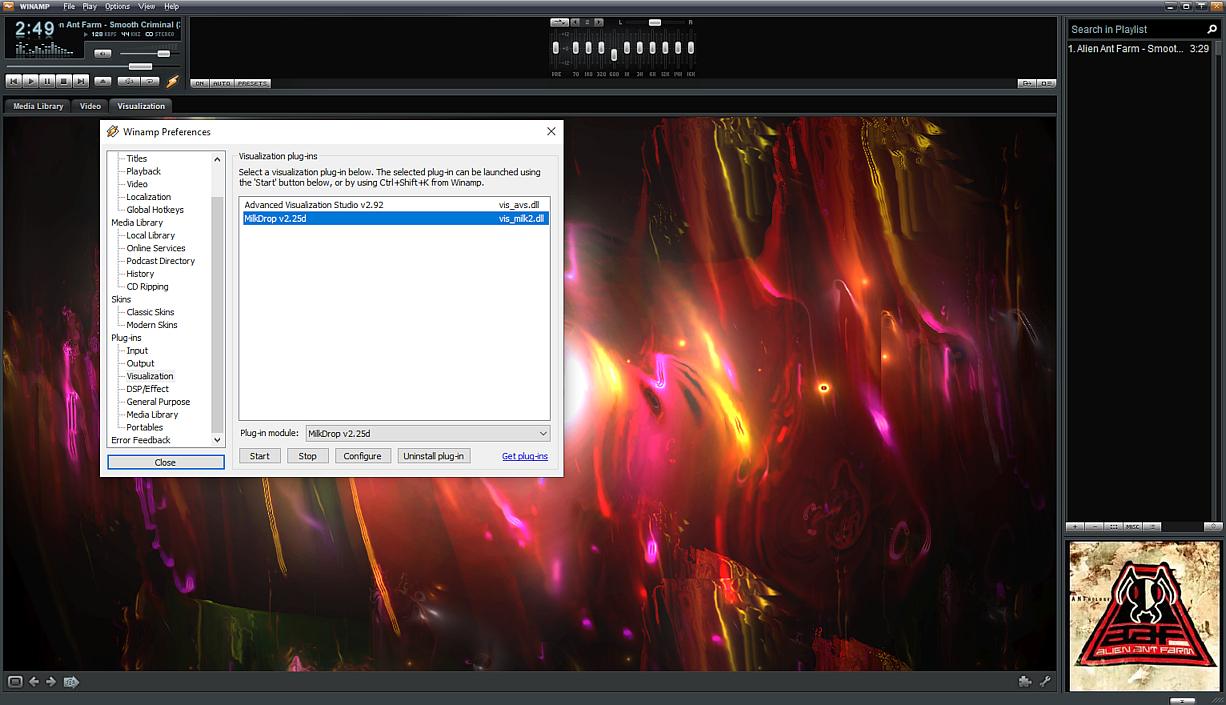The image size is (1226, 705).
Task: Click the Winamp logo icon in title bar
Action: [8, 7]
